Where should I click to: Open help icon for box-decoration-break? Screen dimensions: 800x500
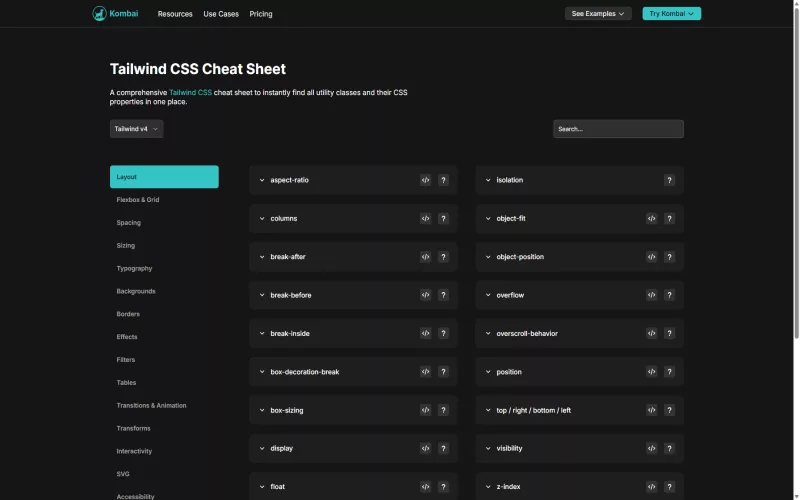[443, 372]
